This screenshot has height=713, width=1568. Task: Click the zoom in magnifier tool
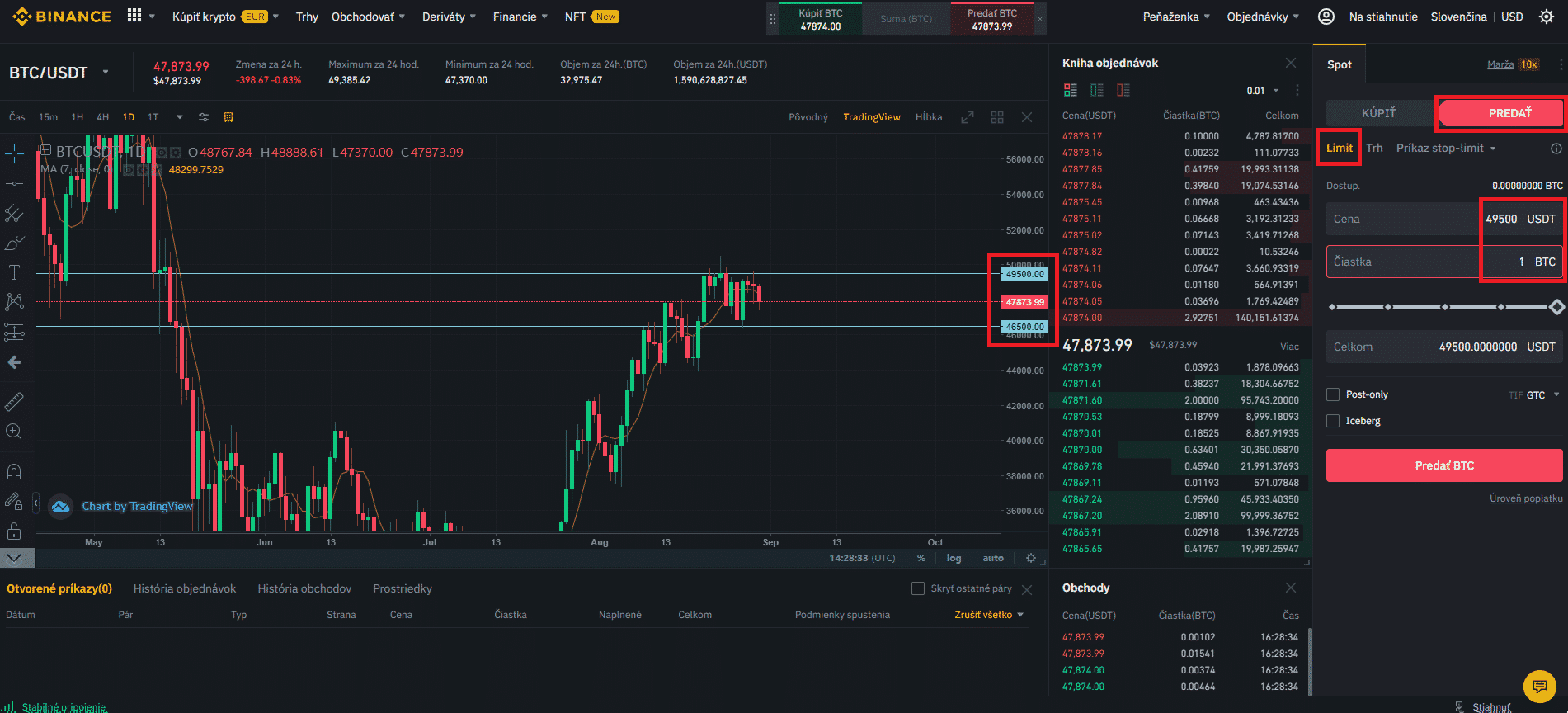tap(14, 432)
